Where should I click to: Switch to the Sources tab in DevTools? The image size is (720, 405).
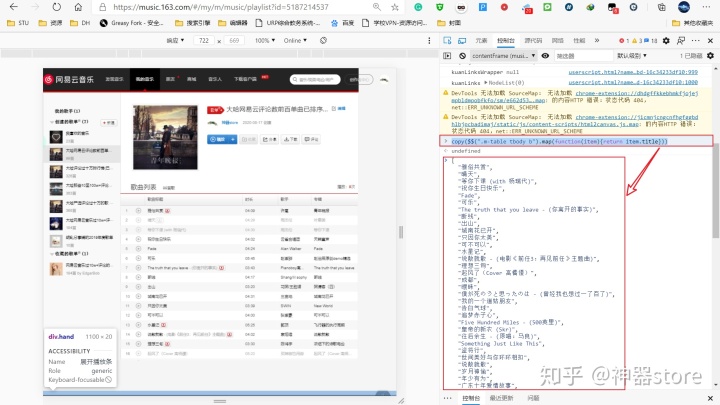[533, 40]
